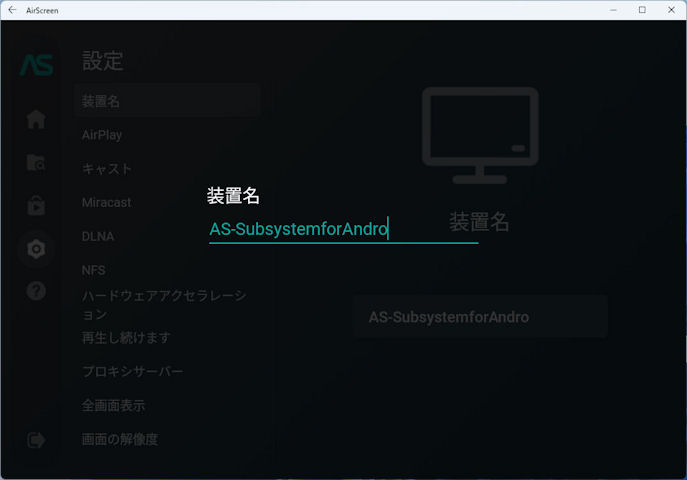This screenshot has height=480, width=687.
Task: Open the DLNA settings item
Action: tap(98, 236)
